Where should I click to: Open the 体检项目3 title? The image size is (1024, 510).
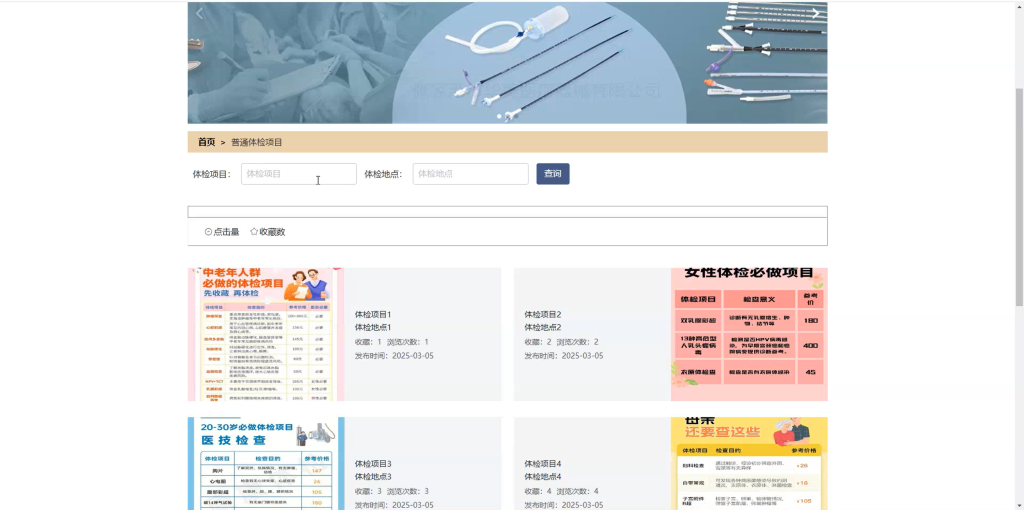click(x=373, y=463)
